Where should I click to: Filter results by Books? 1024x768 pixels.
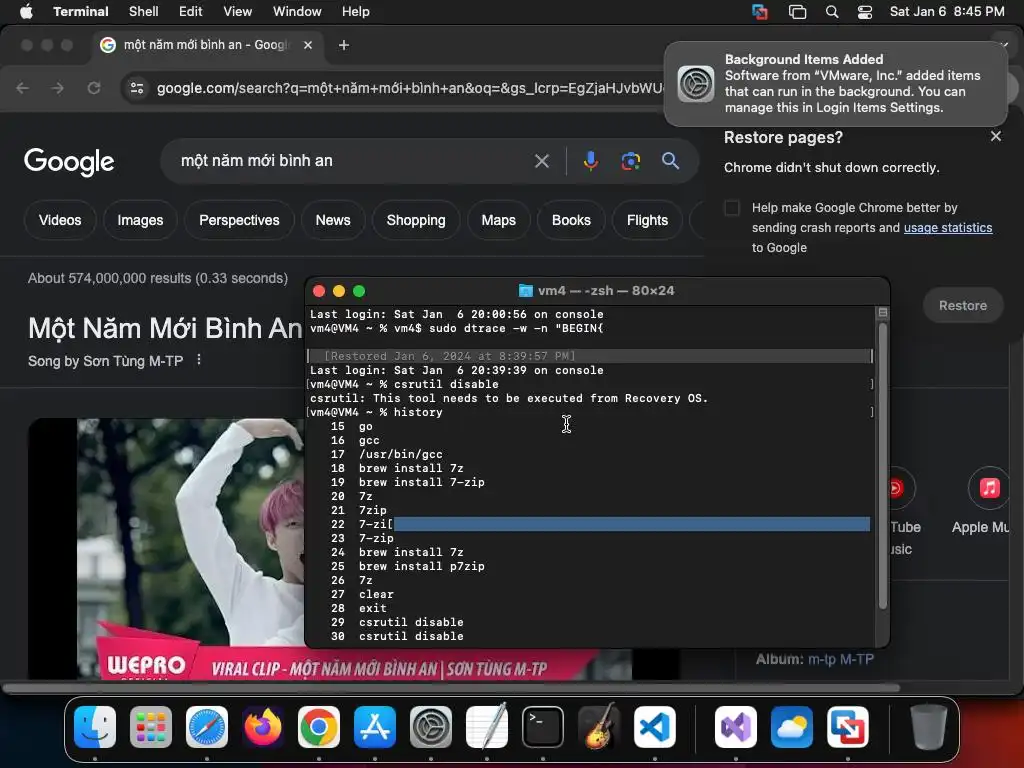[571, 221]
